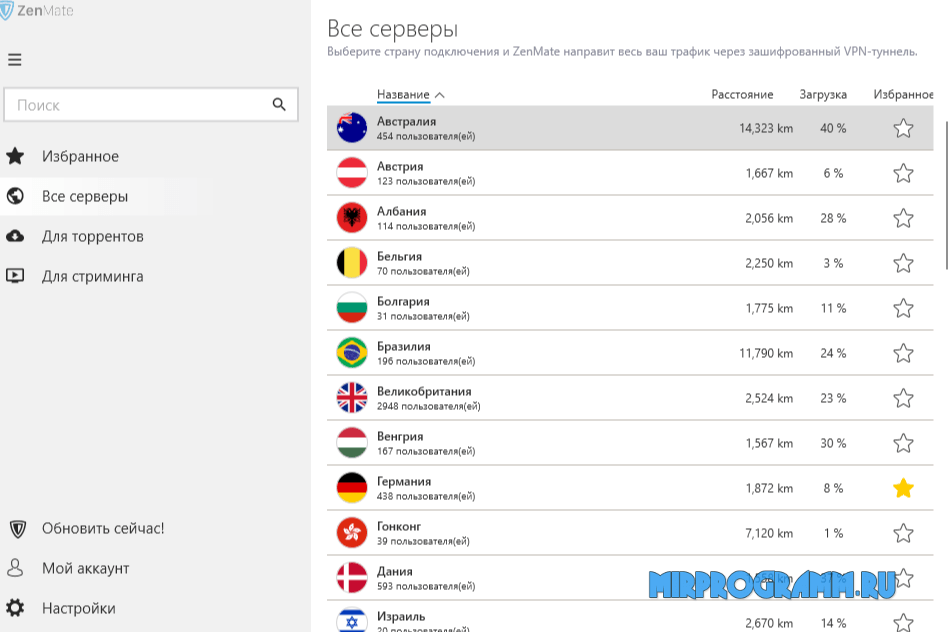Choose the Великобритания server name
Viewport: 948px width, 632px height.
coord(424,391)
